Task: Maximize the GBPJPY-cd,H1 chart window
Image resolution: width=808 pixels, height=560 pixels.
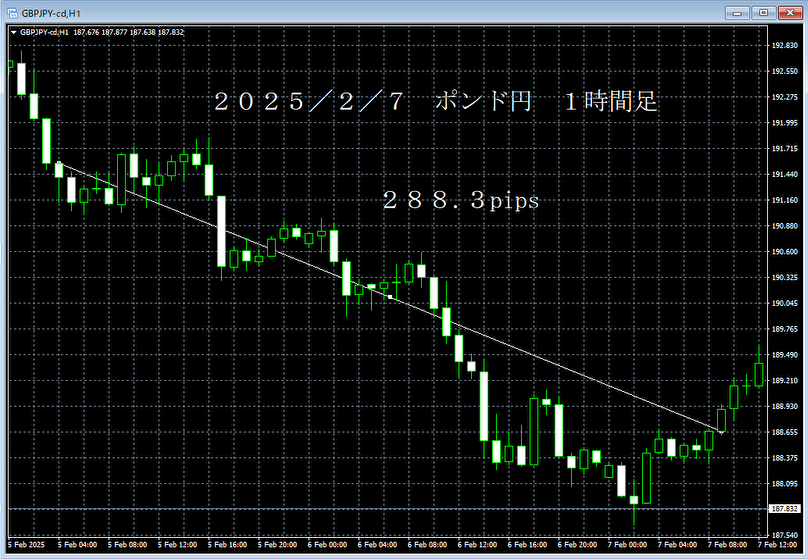Action: pos(763,13)
